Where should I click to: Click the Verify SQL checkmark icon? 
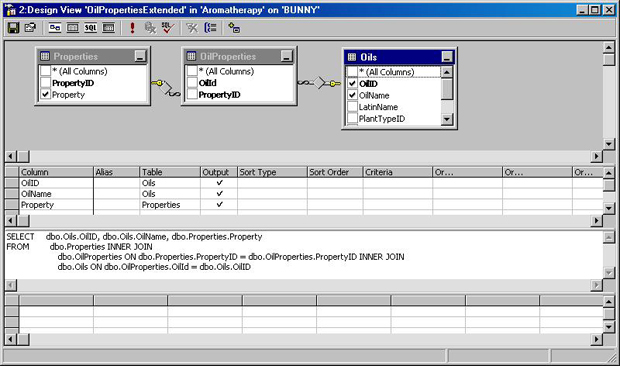pyautogui.click(x=168, y=28)
